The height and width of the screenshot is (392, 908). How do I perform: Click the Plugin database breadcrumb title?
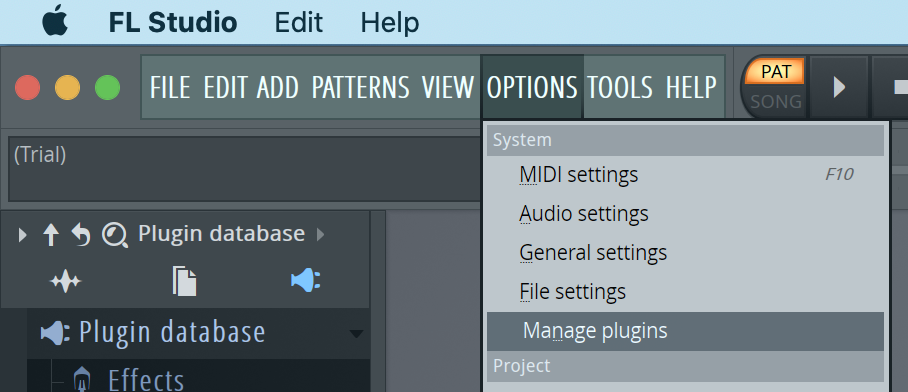click(221, 233)
